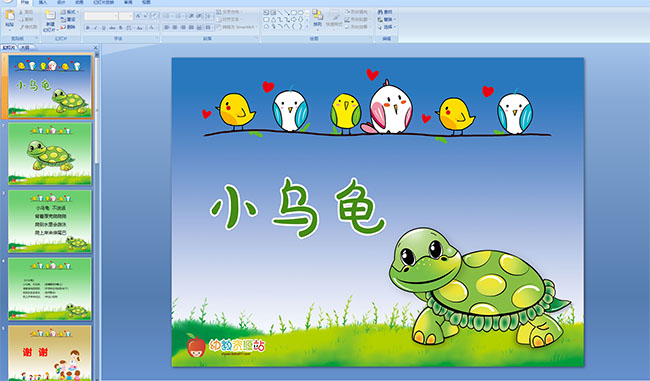The image size is (650, 381).
Task: Expand the Layout (版式) dropdown
Action: [69, 12]
